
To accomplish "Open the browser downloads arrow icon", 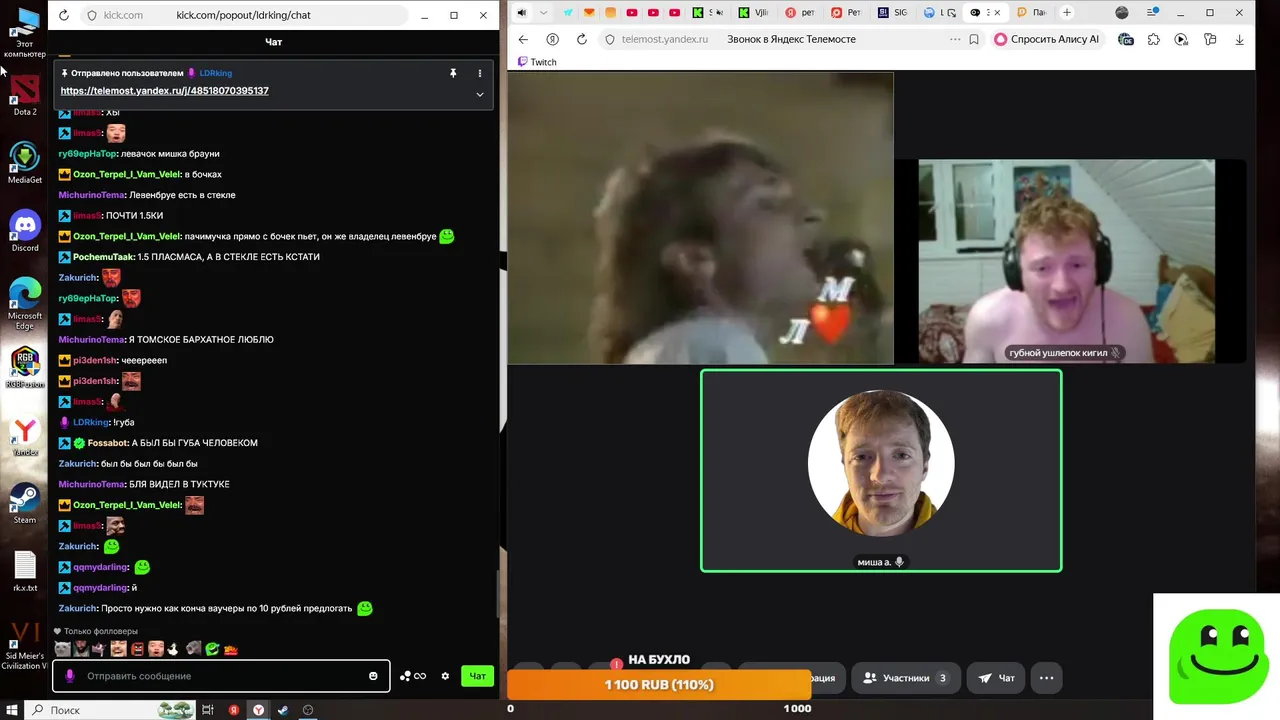I will (x=1240, y=39).
